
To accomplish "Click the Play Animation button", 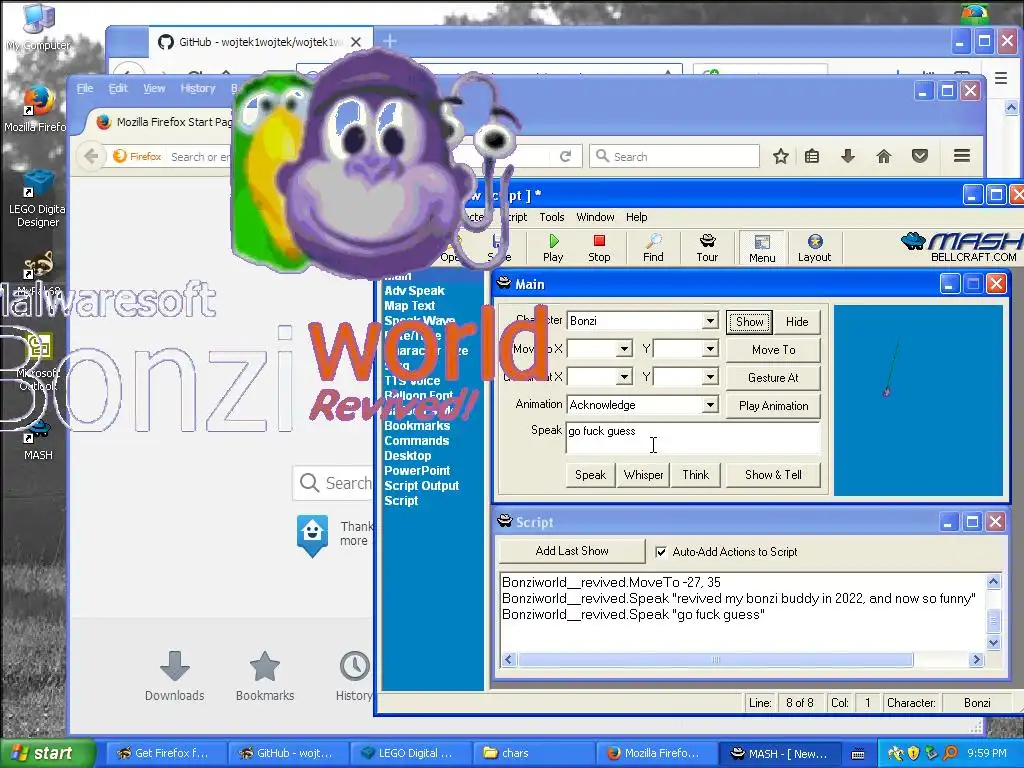I will [x=773, y=406].
